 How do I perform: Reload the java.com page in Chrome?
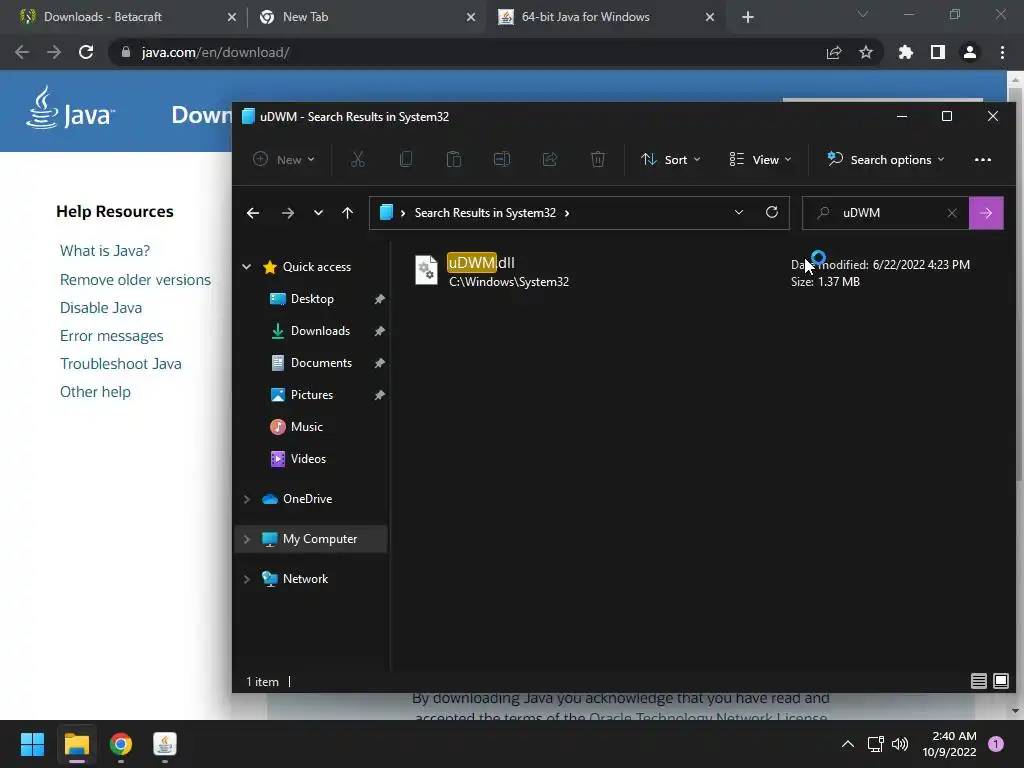pyautogui.click(x=86, y=52)
